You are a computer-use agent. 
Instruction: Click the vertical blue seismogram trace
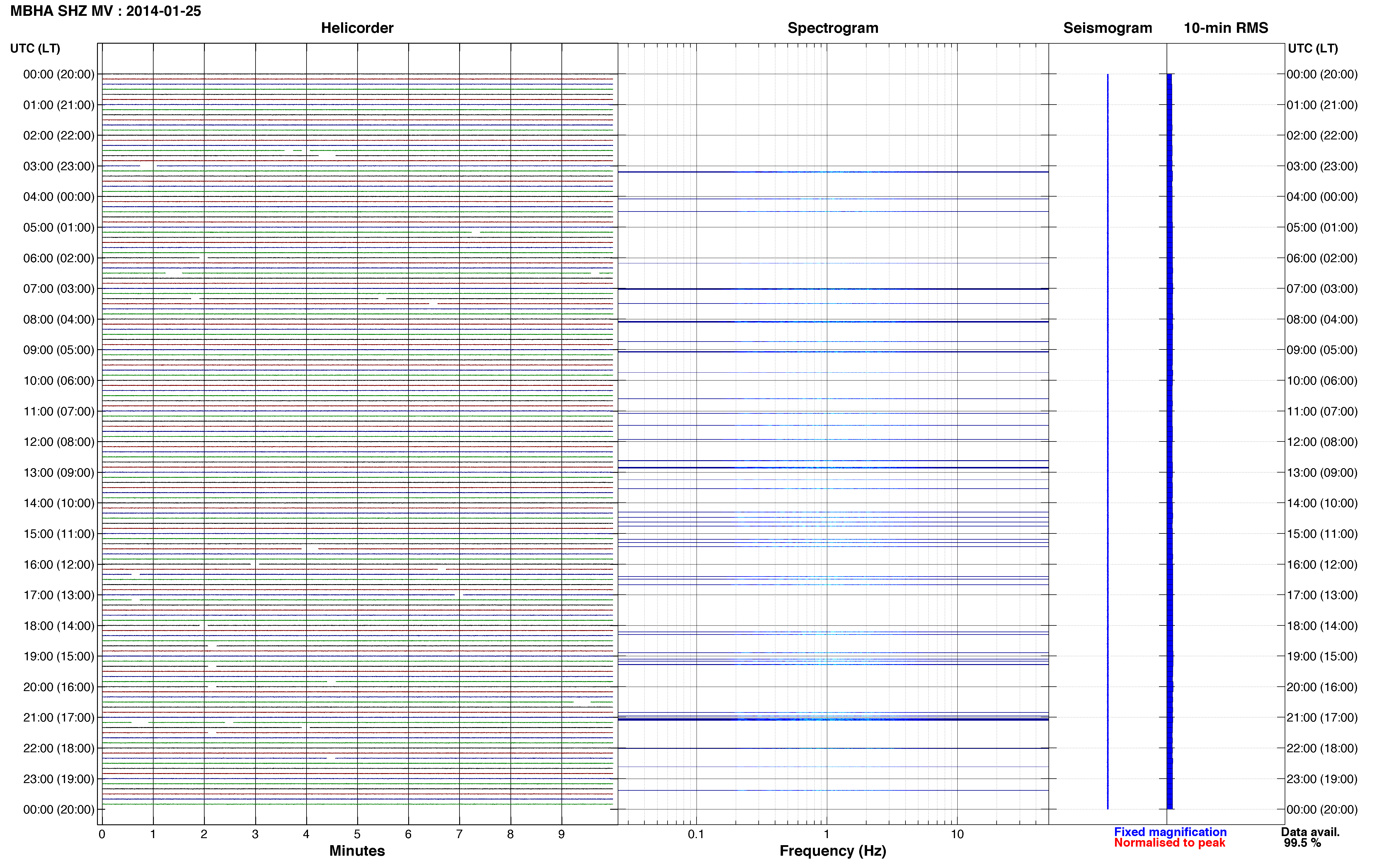[1108, 441]
